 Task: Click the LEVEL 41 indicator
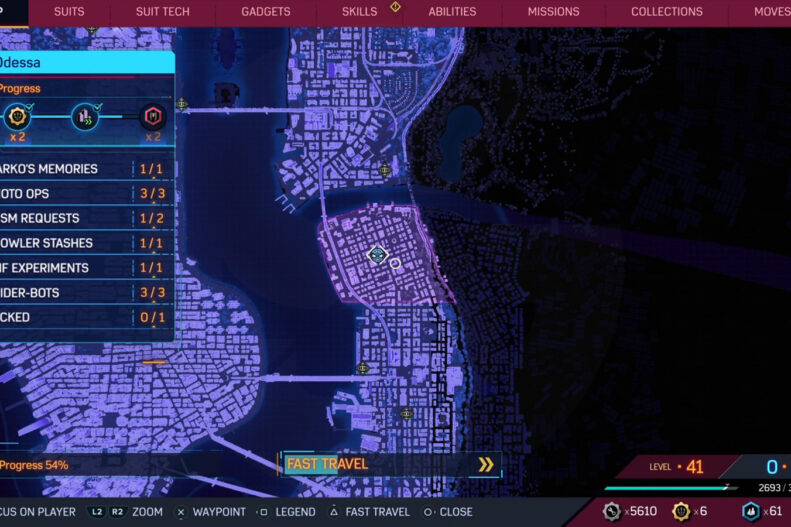pos(676,467)
